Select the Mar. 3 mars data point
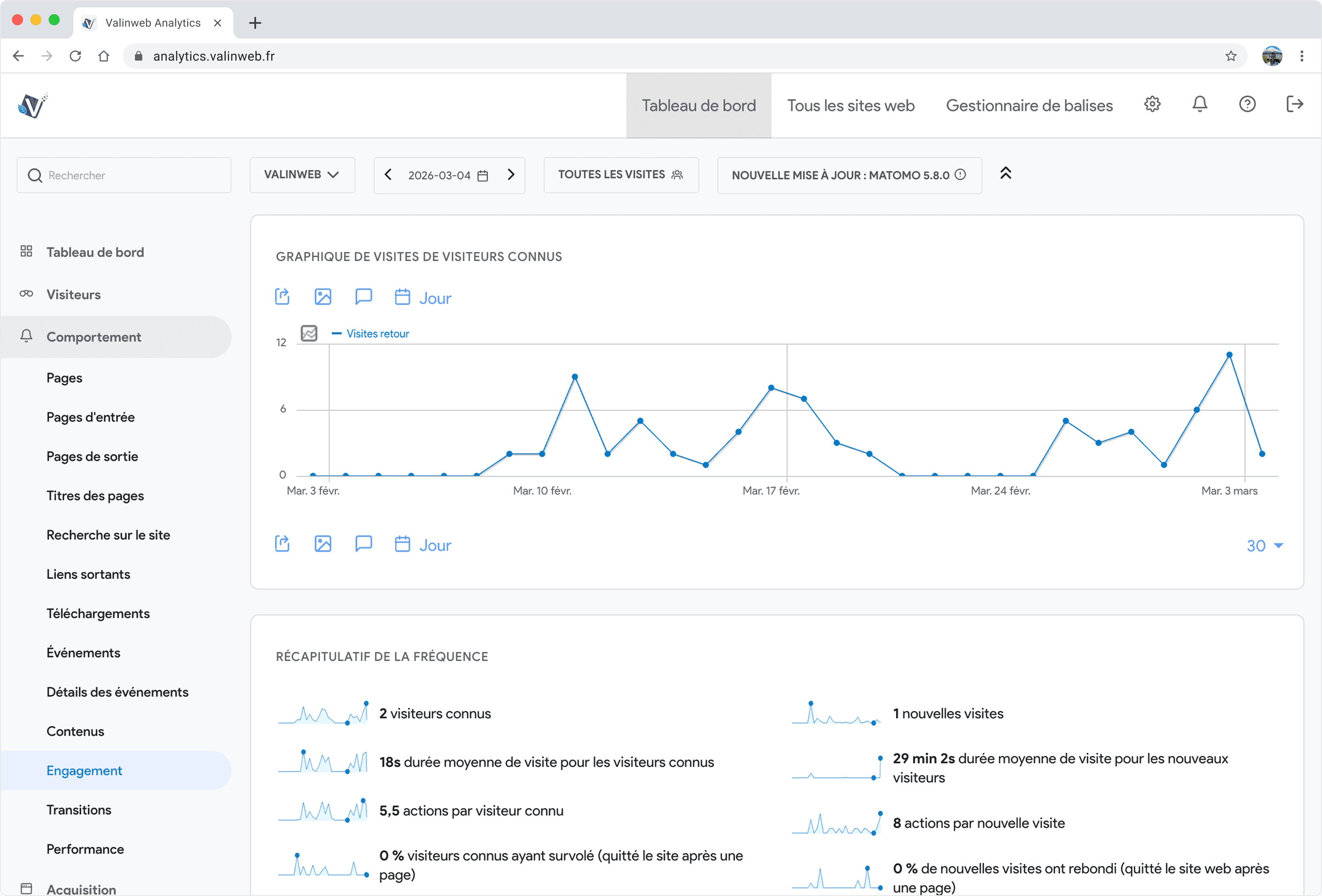The width and height of the screenshot is (1322, 896). tap(1229, 355)
